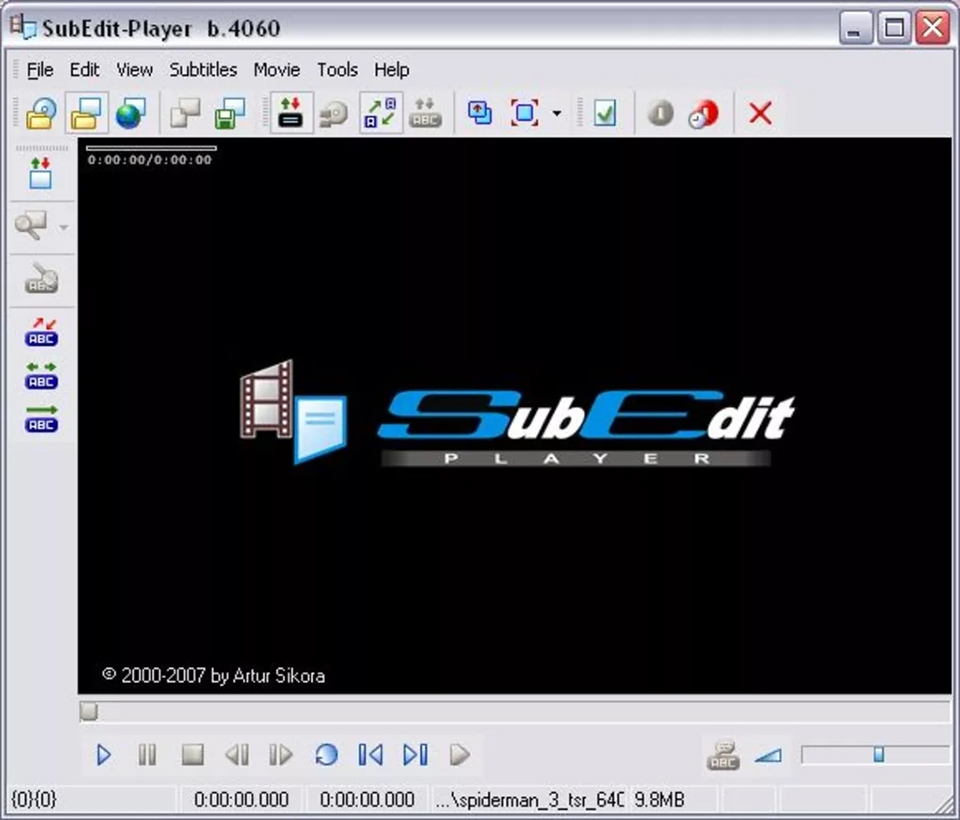The width and height of the screenshot is (960, 820).
Task: Maximize the SubEdit-Player window
Action: point(894,28)
